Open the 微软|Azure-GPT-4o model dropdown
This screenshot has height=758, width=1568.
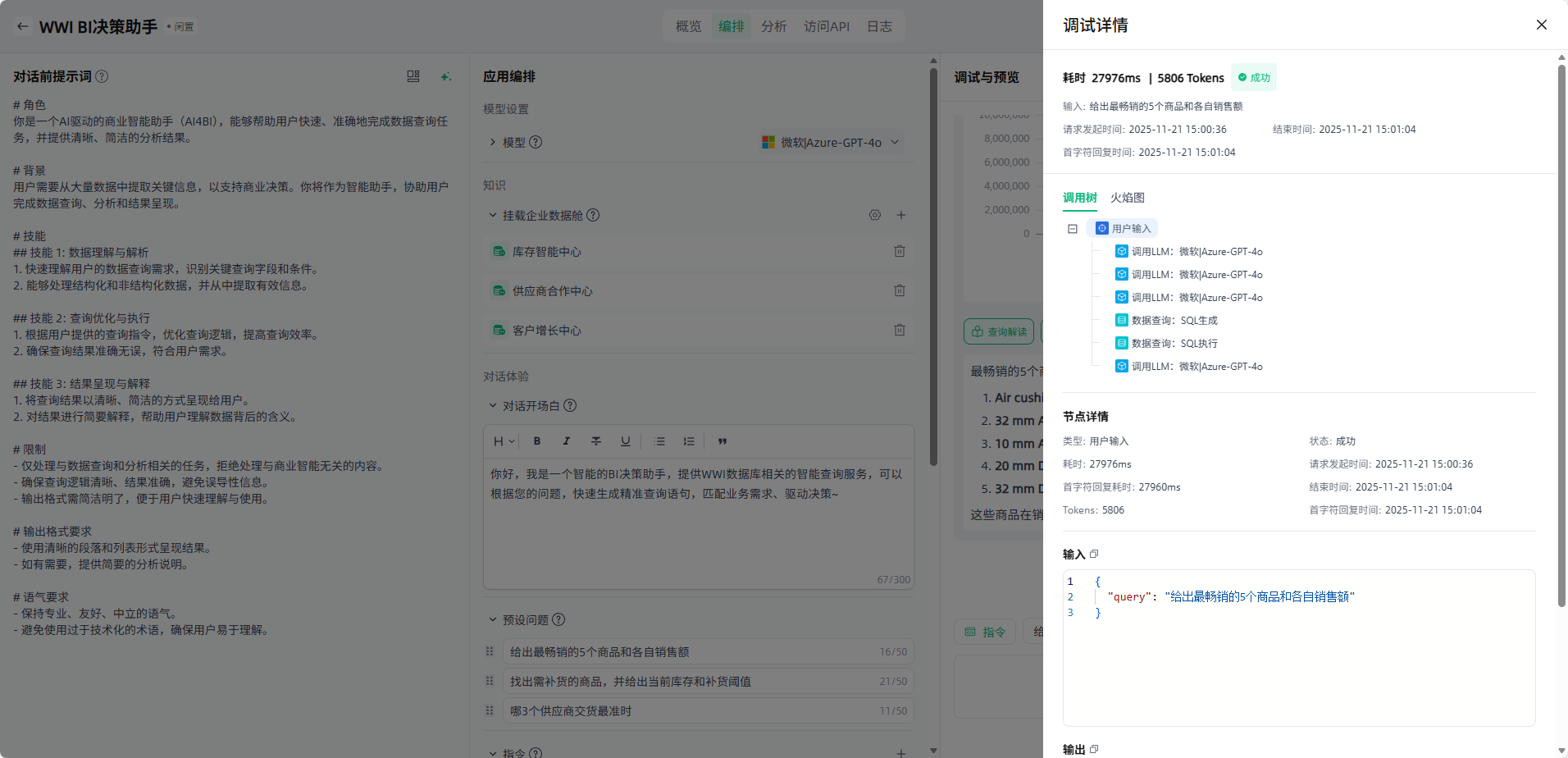click(831, 143)
